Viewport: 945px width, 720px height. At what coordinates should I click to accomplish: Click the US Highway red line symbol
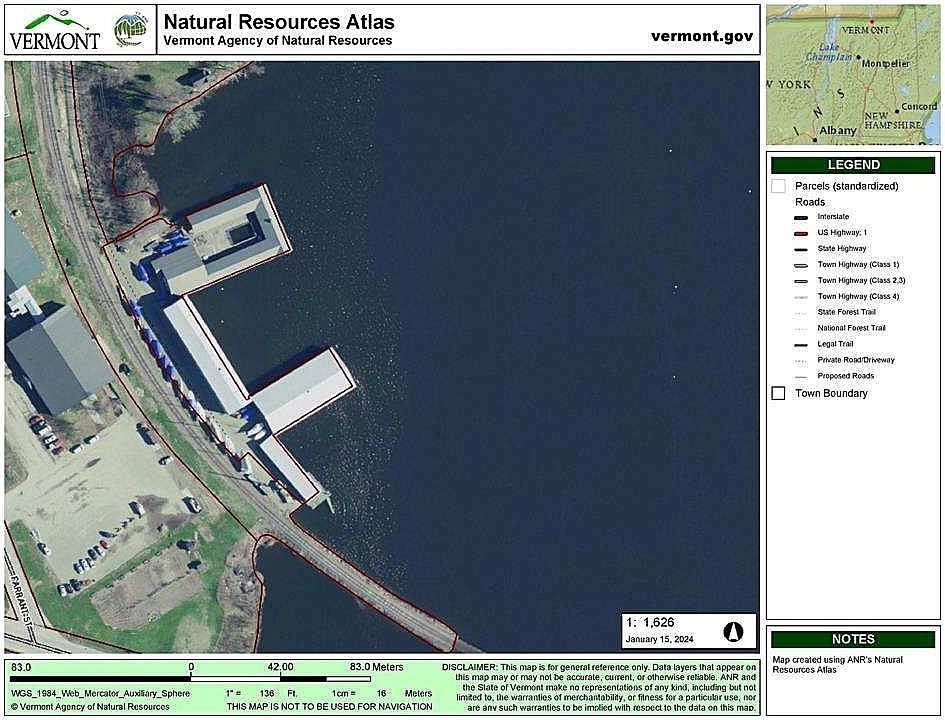point(801,233)
